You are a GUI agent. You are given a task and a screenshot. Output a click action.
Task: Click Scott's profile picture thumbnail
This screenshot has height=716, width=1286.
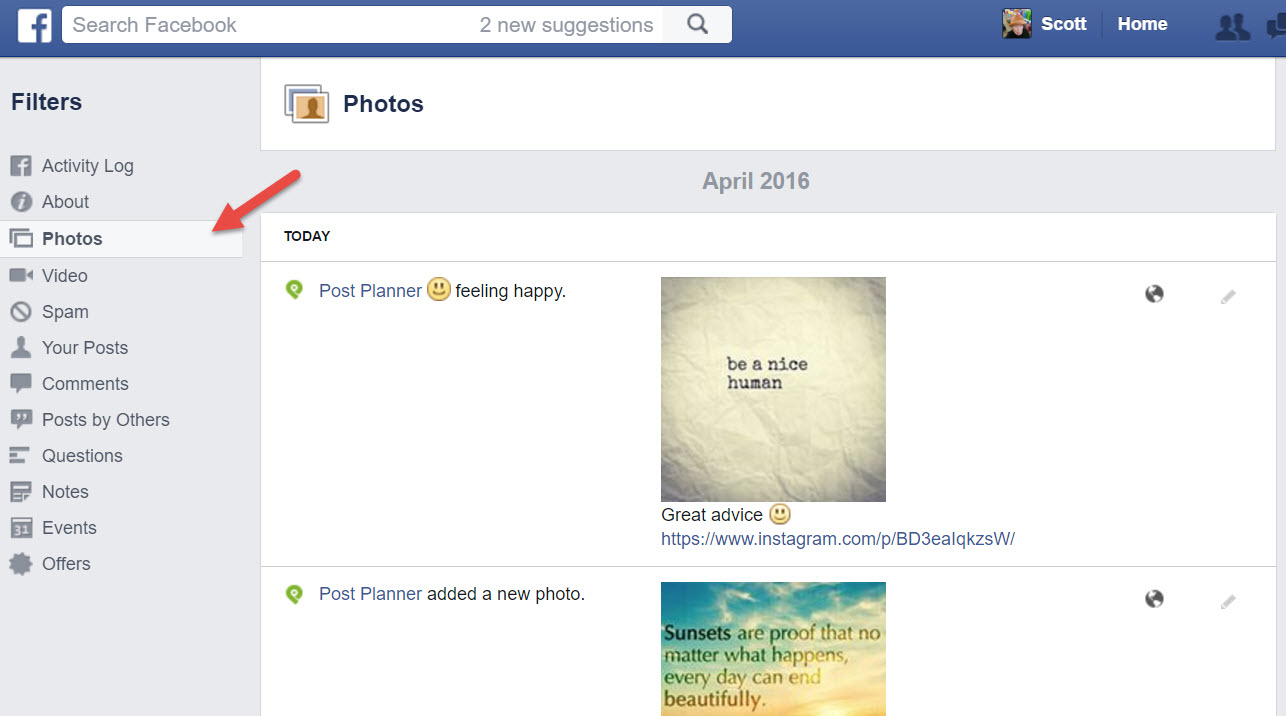pos(1016,23)
